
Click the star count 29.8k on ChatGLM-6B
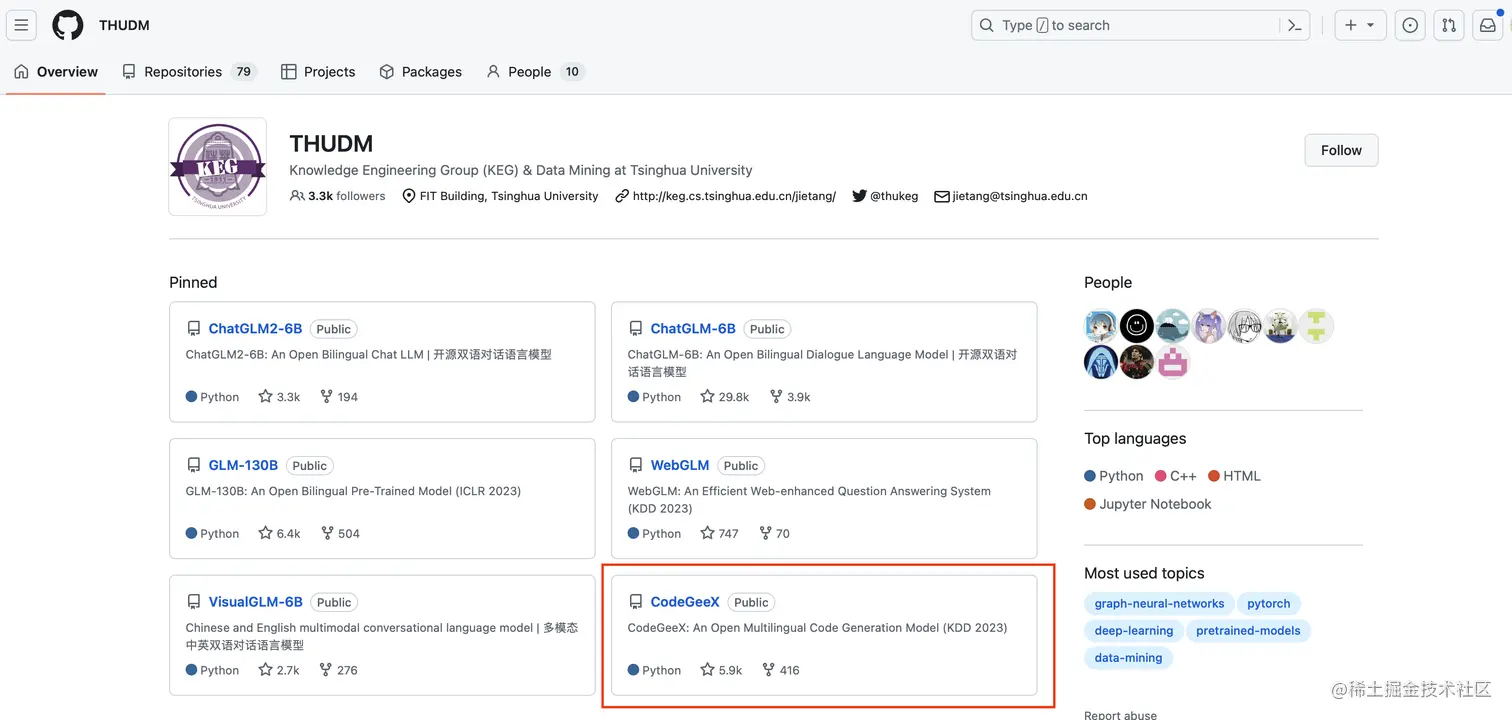pos(725,397)
